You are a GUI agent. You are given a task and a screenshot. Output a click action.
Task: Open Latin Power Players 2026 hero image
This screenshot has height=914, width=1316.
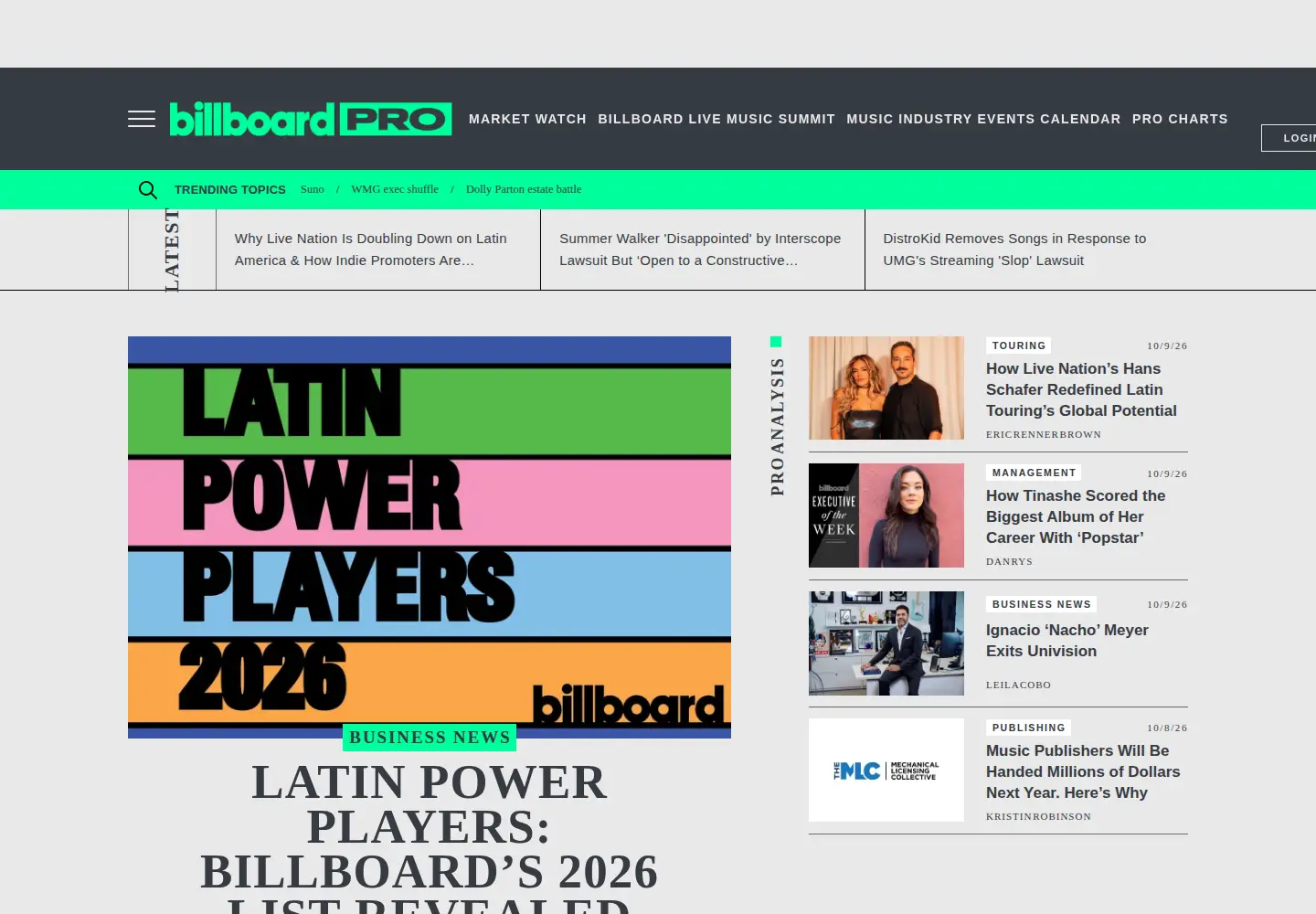pos(430,537)
